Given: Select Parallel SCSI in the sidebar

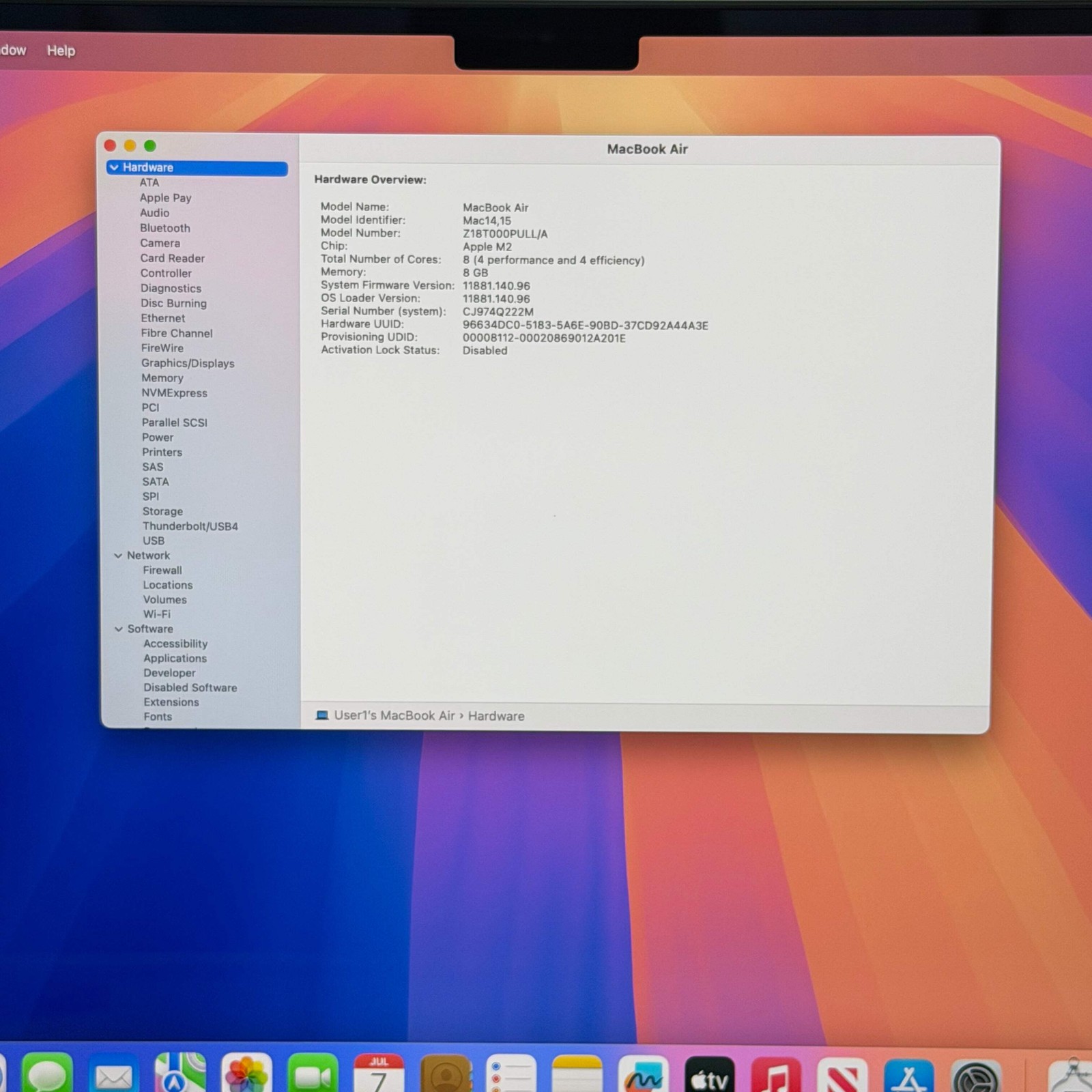Looking at the screenshot, I should point(175,422).
